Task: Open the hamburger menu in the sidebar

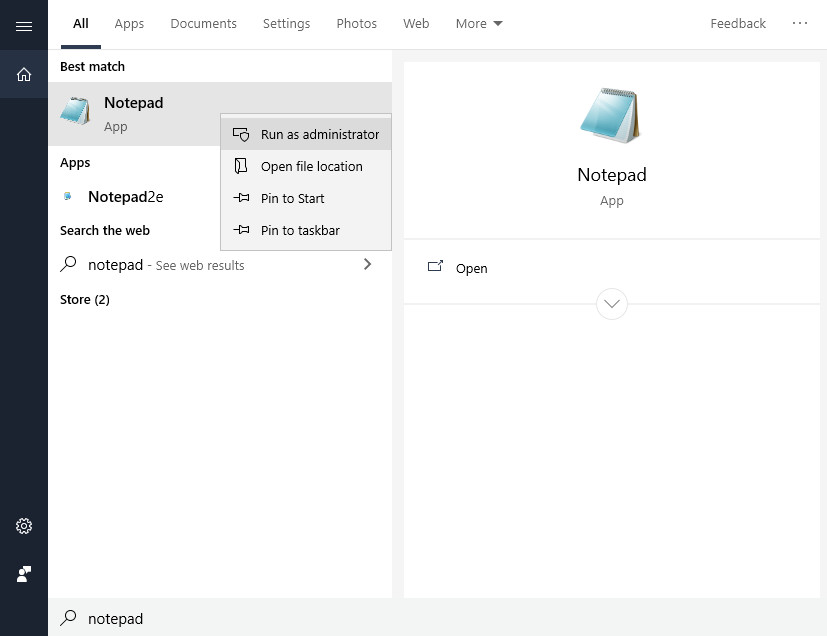Action: click(x=24, y=26)
